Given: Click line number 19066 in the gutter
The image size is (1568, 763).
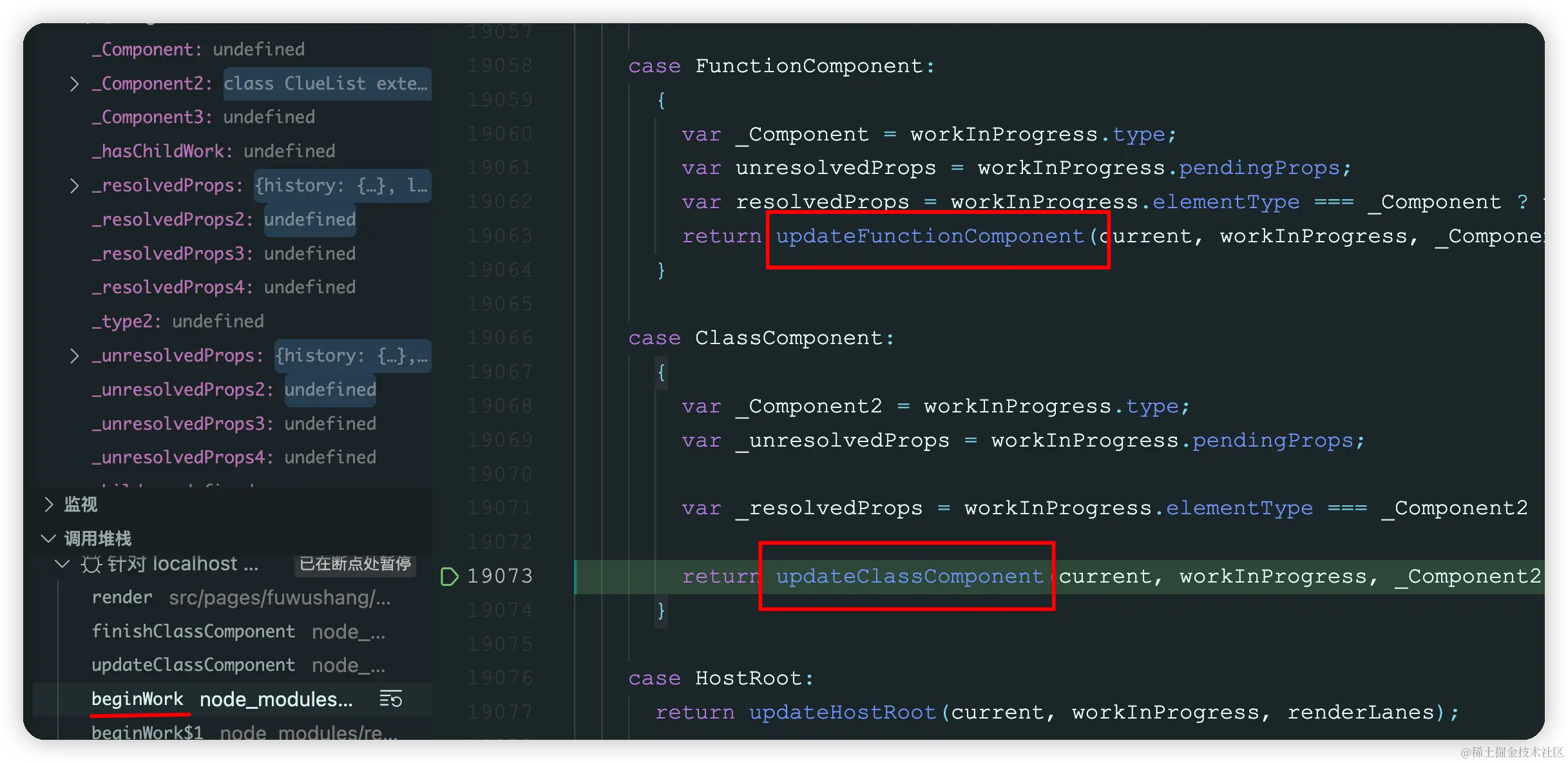Looking at the screenshot, I should pyautogui.click(x=500, y=338).
